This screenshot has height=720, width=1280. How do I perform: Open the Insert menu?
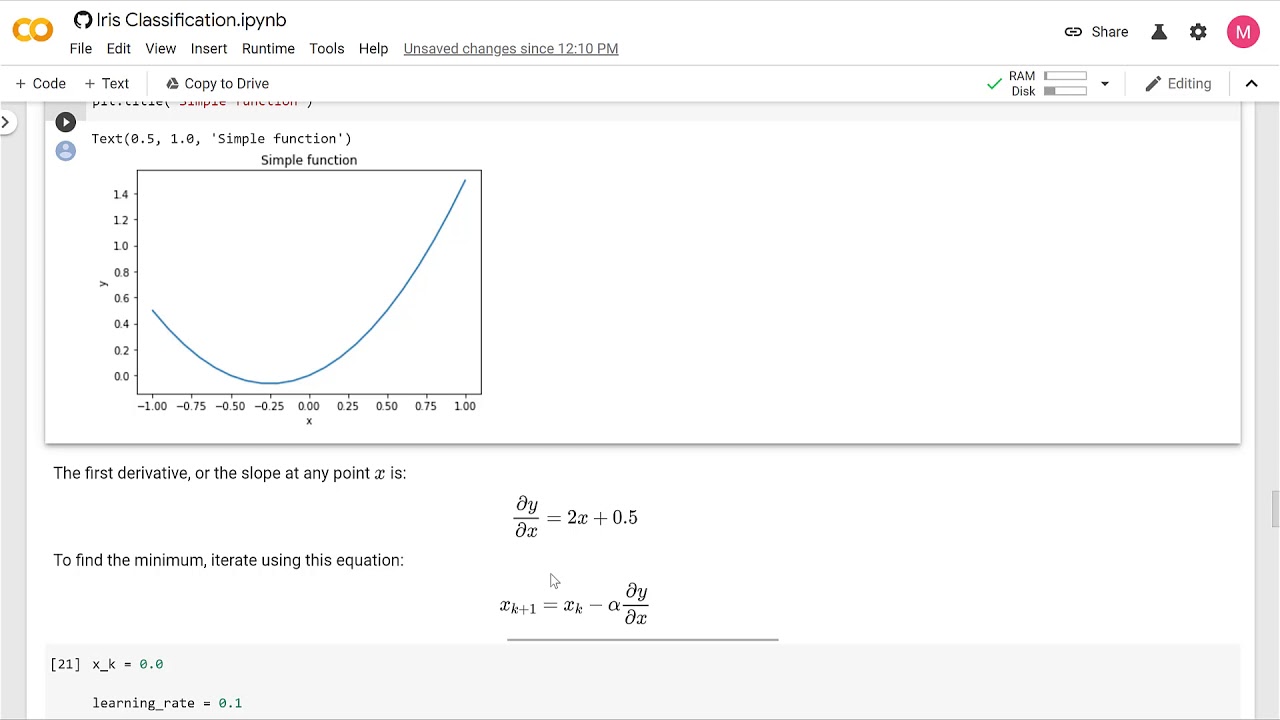coord(209,48)
